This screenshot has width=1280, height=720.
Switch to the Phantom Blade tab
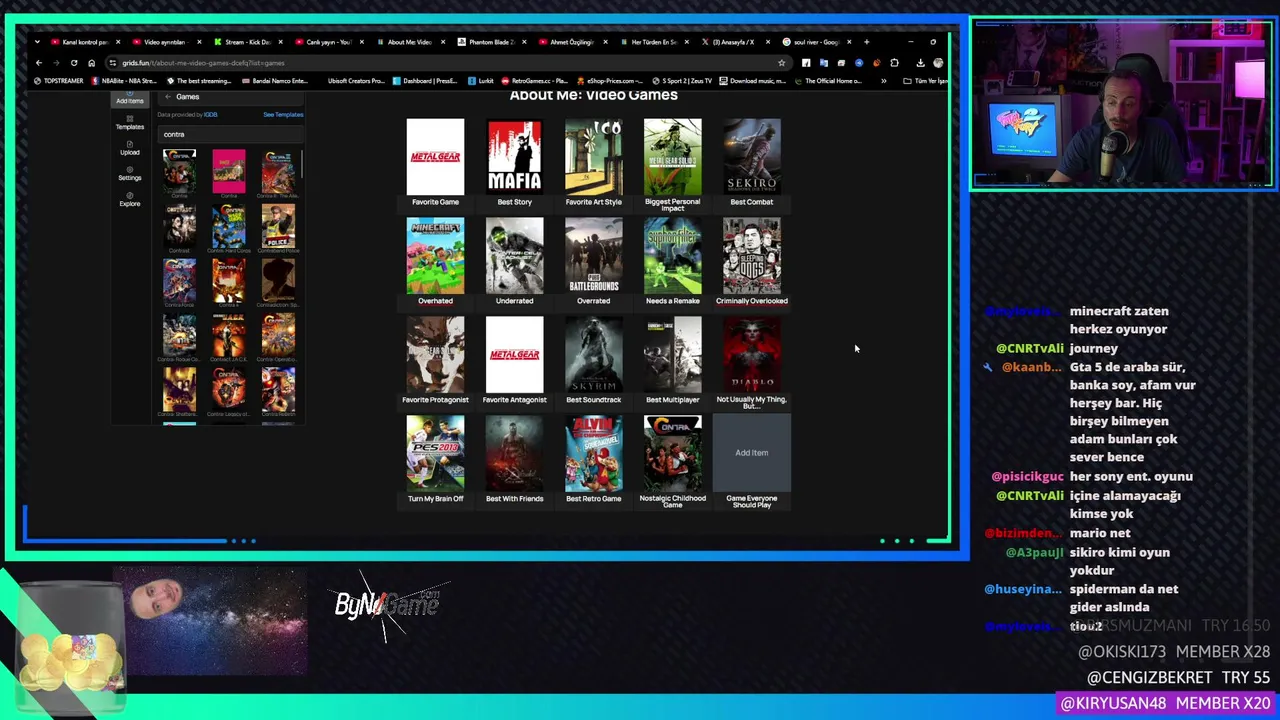tap(491, 42)
